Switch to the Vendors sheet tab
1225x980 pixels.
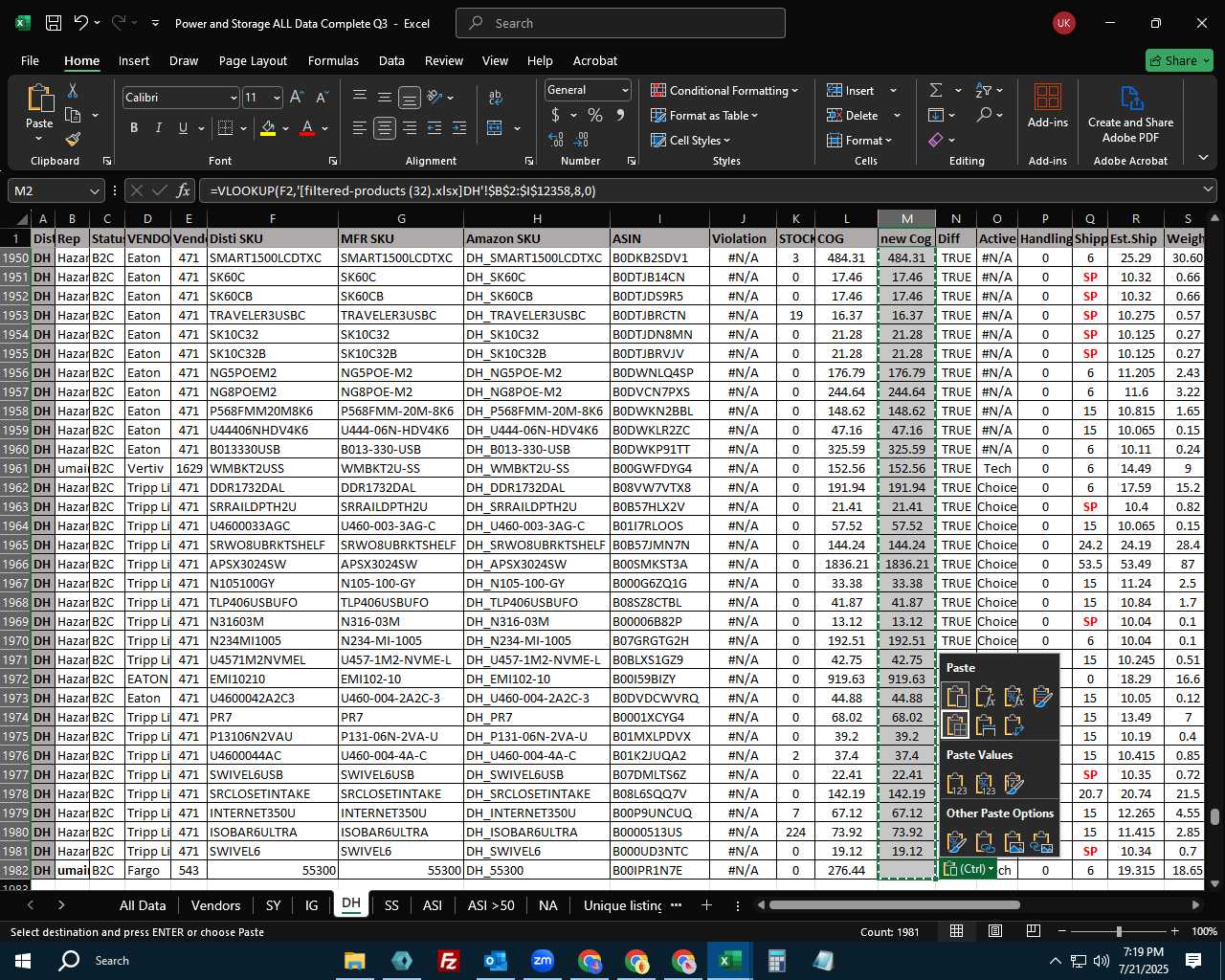[216, 905]
